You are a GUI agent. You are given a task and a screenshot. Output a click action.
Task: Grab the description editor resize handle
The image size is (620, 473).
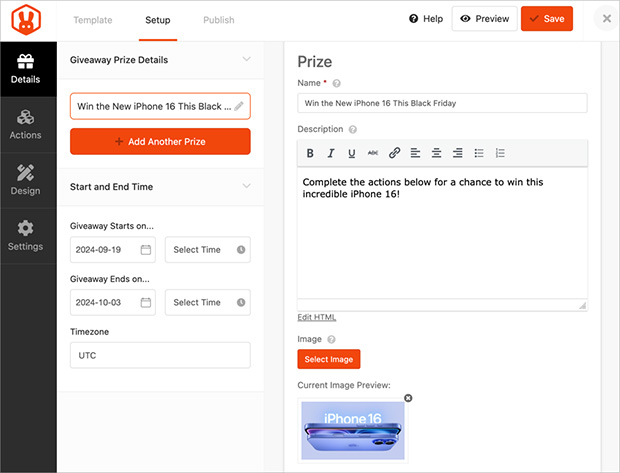point(582,305)
